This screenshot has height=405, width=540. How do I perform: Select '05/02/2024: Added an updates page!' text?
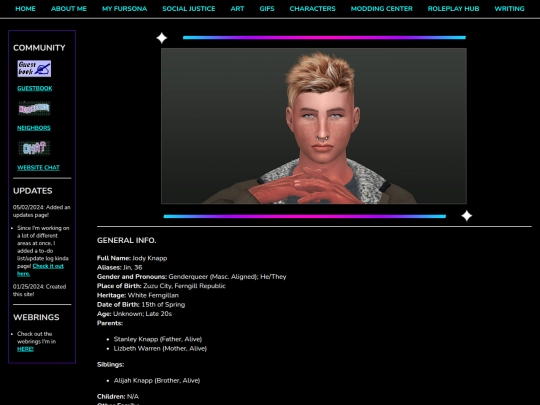pyautogui.click(x=42, y=211)
